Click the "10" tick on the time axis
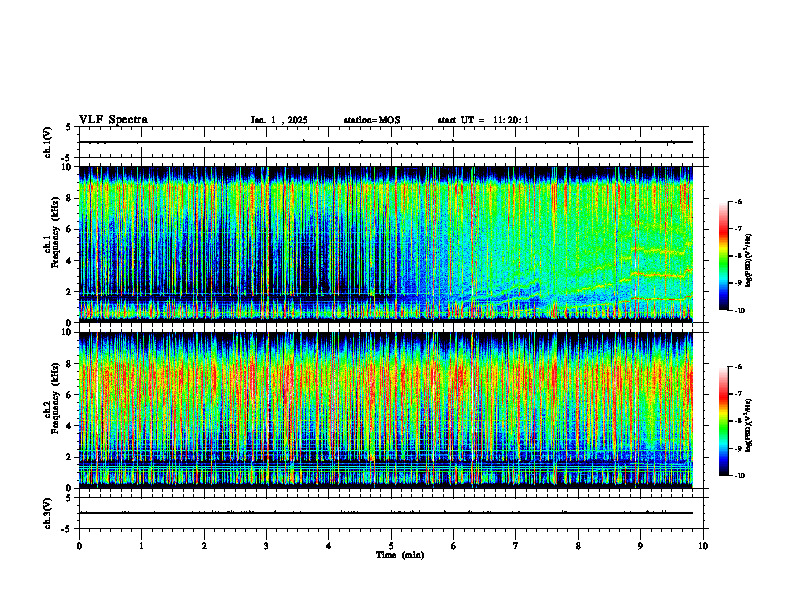 703,546
